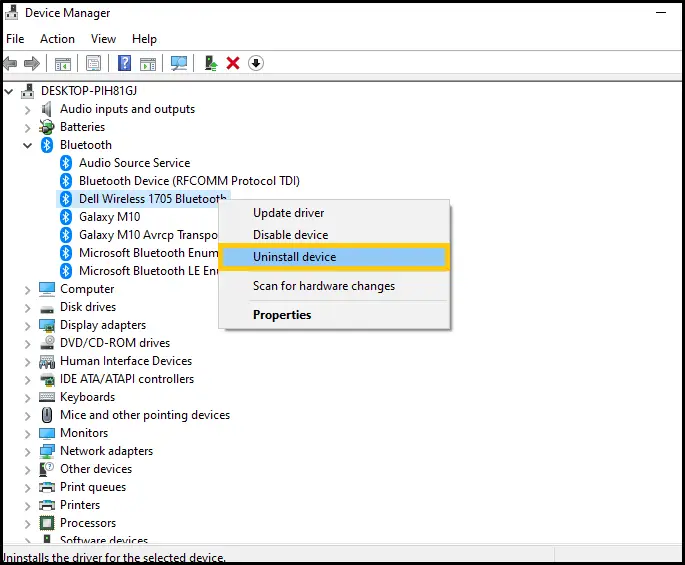The width and height of the screenshot is (685, 565).
Task: Select Microsoft Bluetooth LE Enumerator entry
Action: point(148,271)
